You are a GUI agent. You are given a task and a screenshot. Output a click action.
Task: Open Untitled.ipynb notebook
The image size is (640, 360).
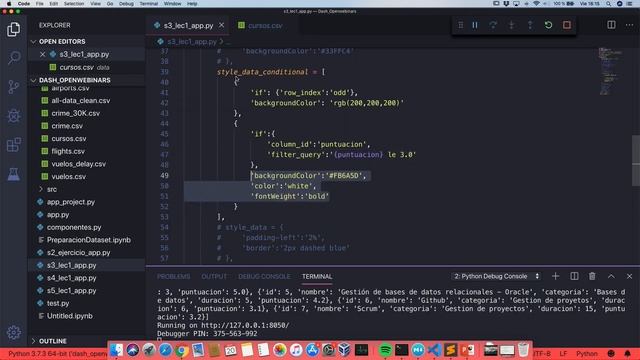(x=69, y=316)
